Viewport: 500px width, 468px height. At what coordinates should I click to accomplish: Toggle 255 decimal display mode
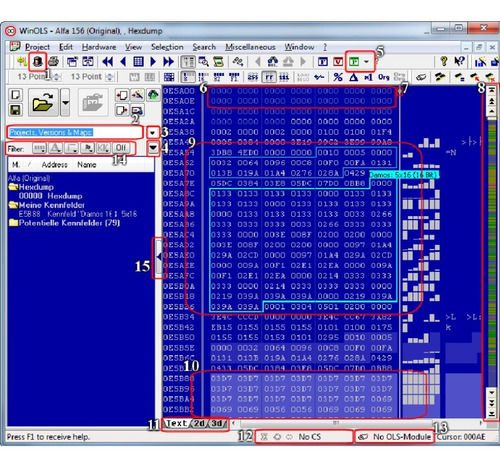coord(253,77)
